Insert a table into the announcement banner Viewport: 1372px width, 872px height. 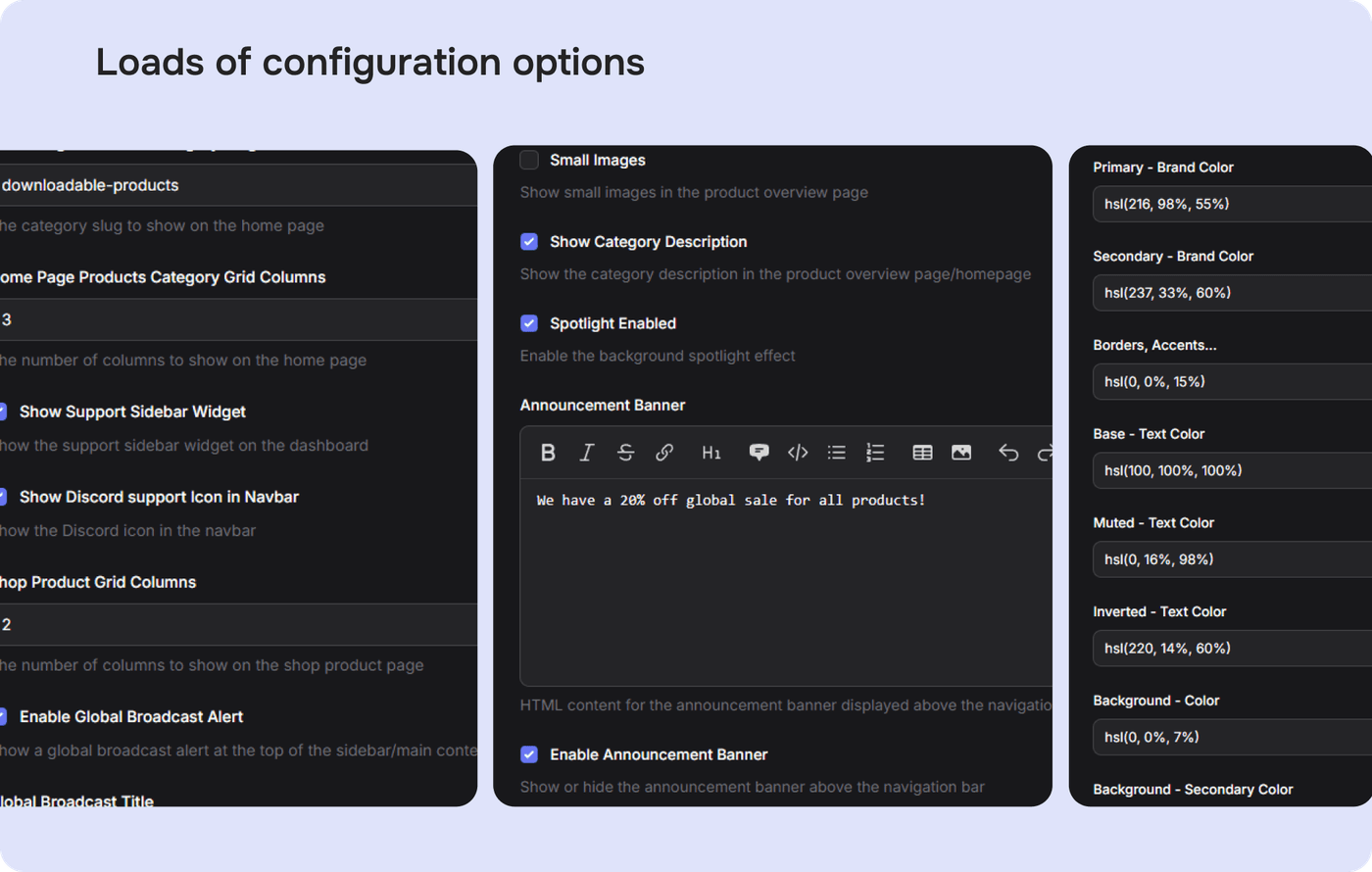(922, 453)
